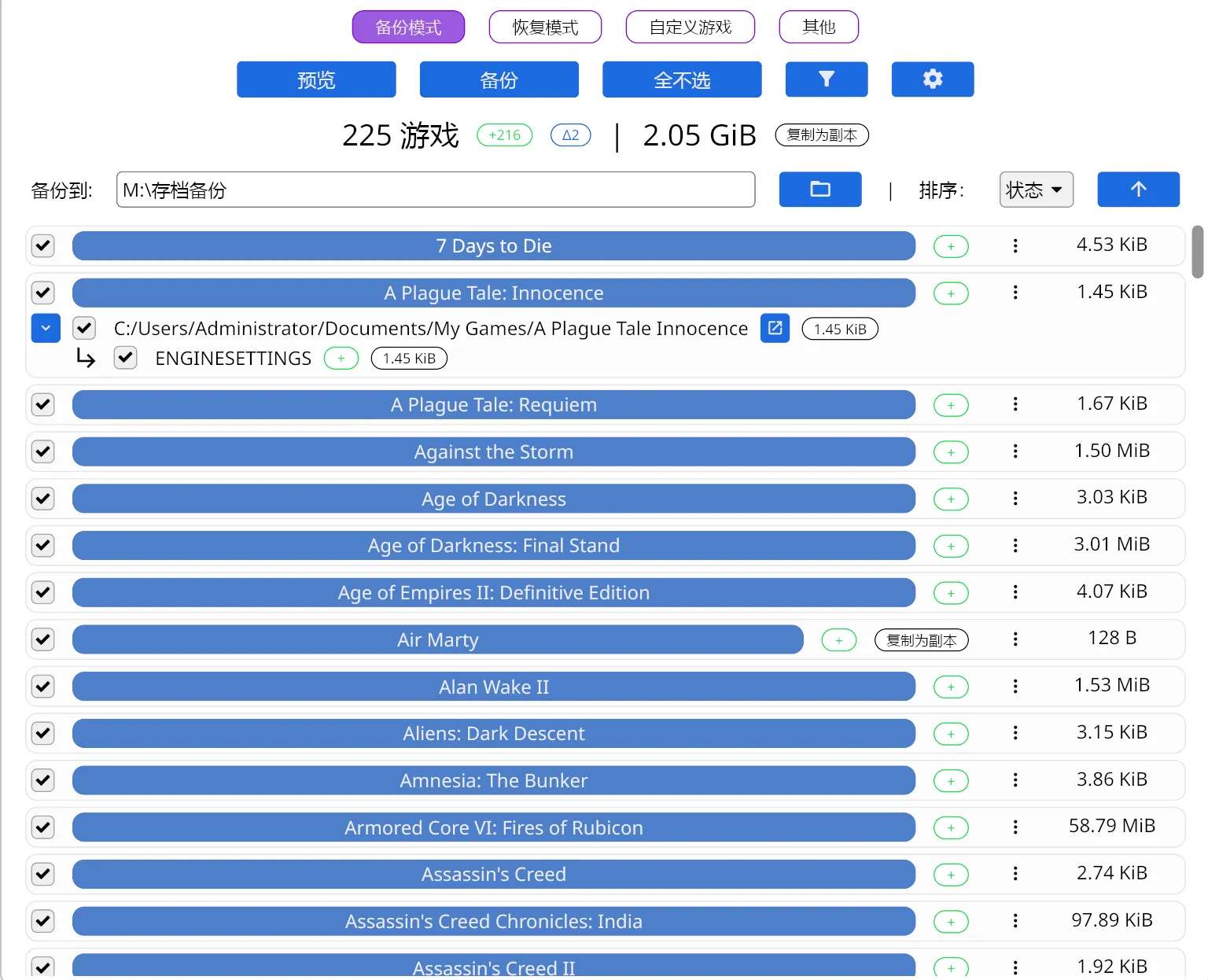Deselect Armored Core VI: Fires of Rubicon checkbox
1208x980 pixels.
[x=43, y=827]
